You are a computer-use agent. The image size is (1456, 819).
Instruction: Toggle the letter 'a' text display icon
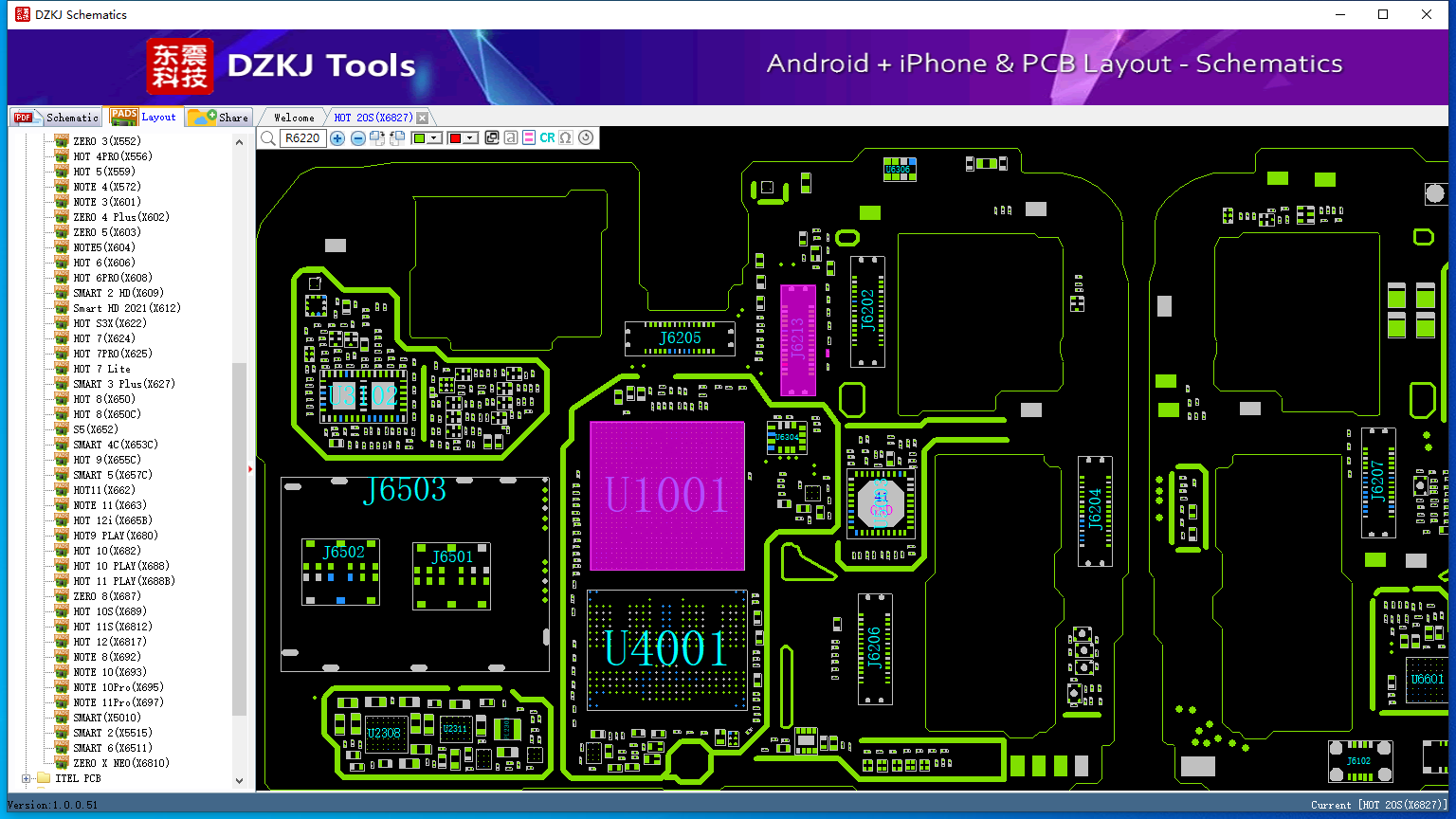pos(510,138)
